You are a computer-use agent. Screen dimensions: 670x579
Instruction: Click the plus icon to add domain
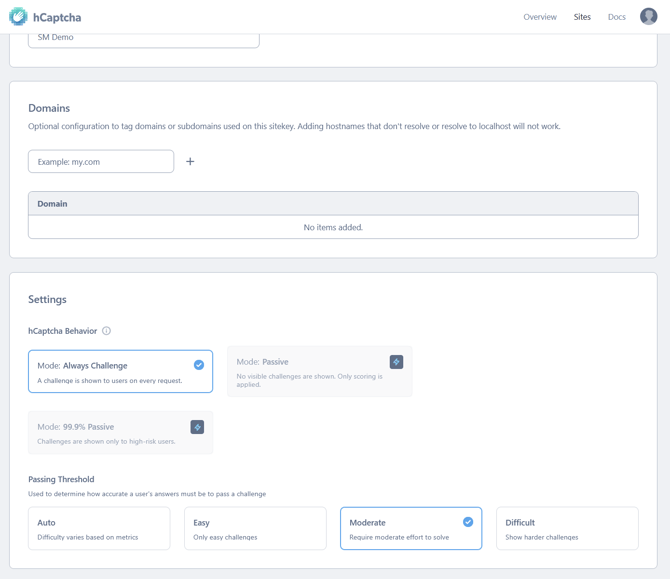(x=190, y=161)
